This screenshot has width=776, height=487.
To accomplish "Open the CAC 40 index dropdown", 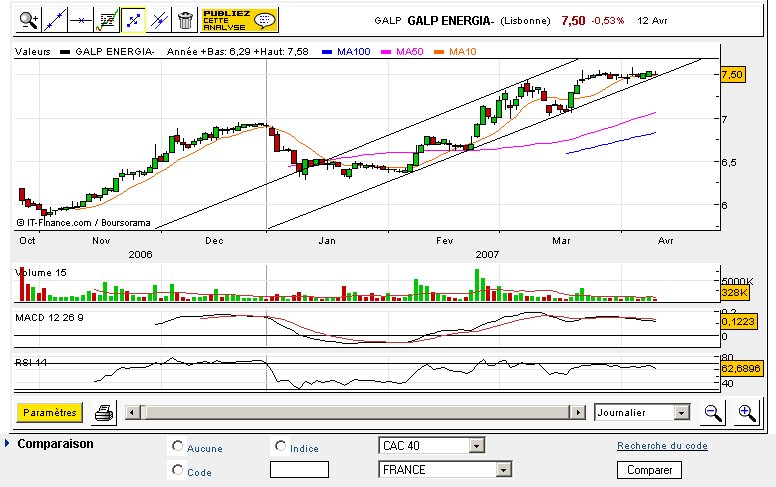I will tap(432, 445).
